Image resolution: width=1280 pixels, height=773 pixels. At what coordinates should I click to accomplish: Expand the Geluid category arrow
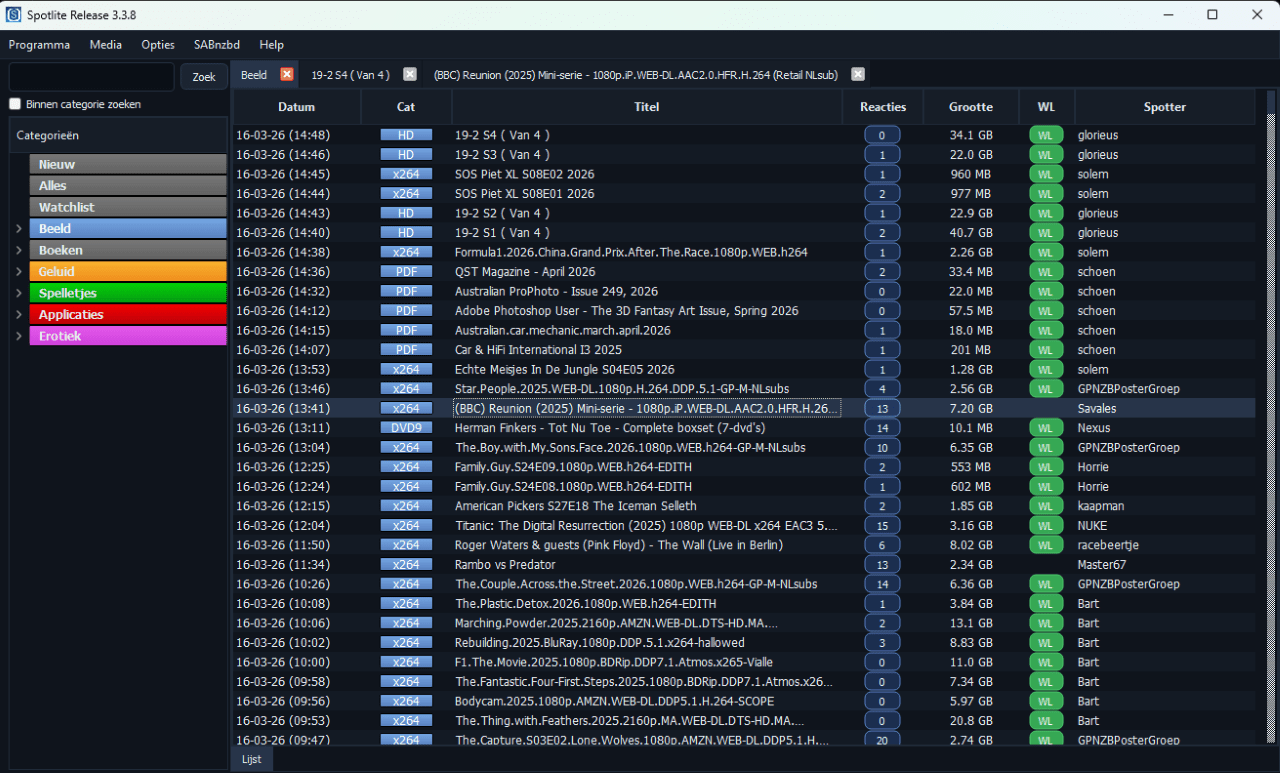coord(19,272)
